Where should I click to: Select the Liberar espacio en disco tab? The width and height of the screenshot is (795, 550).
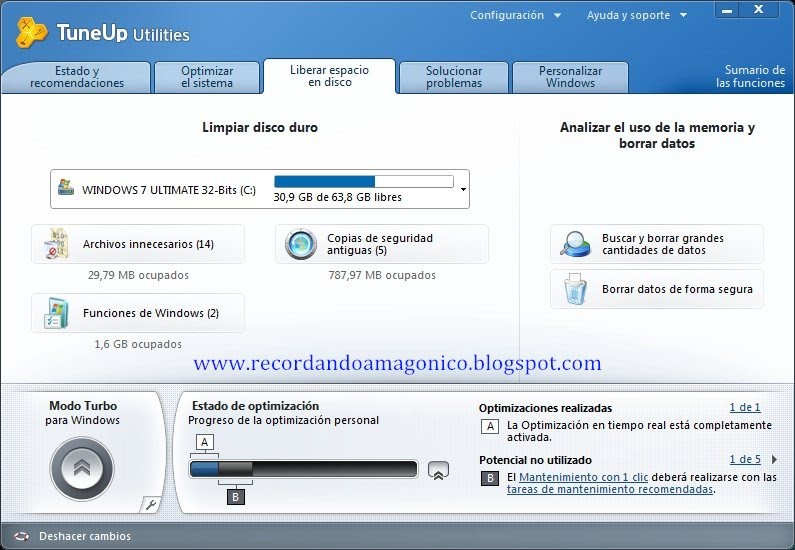(x=330, y=76)
